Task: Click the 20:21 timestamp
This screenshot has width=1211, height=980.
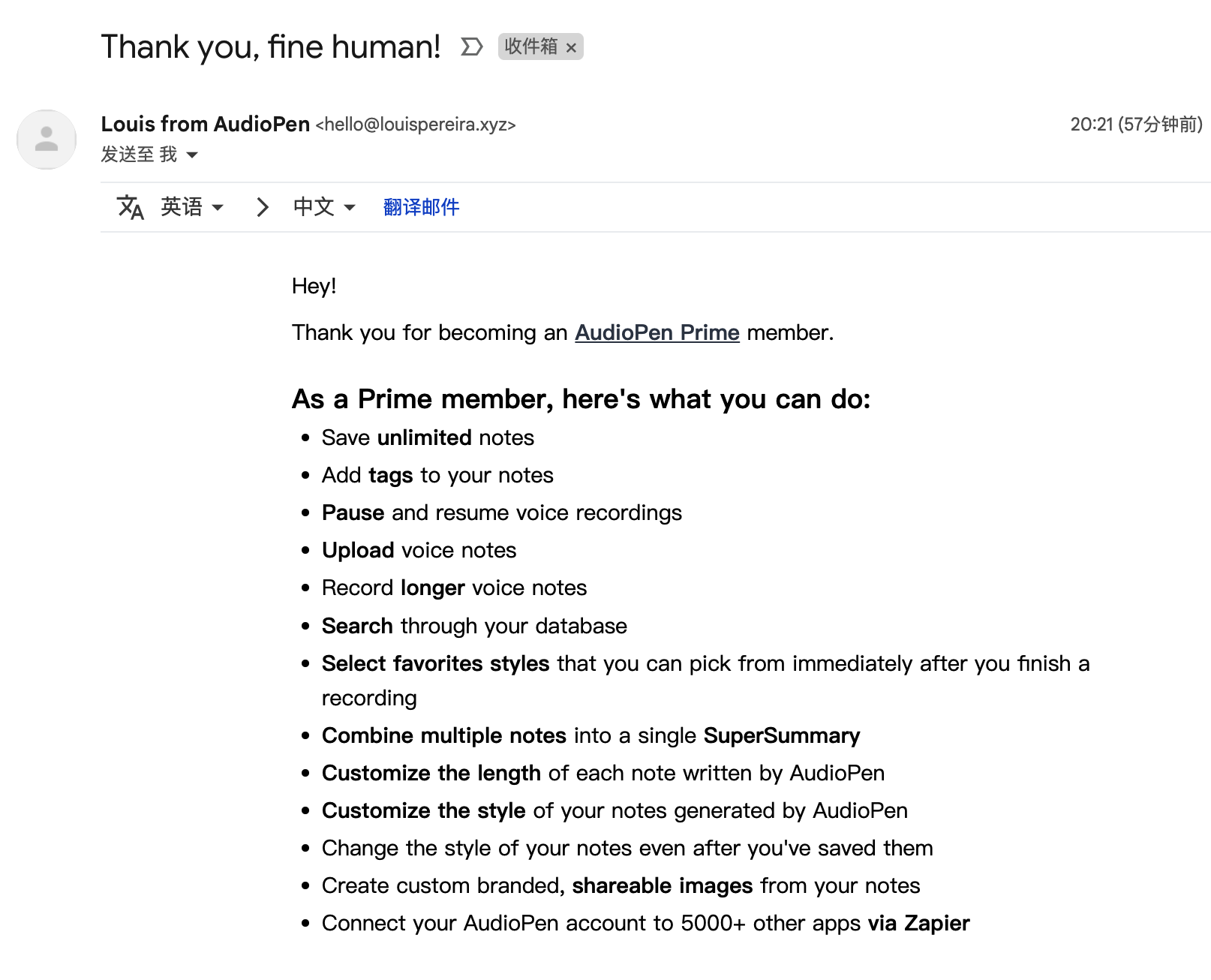Action: [1136, 125]
